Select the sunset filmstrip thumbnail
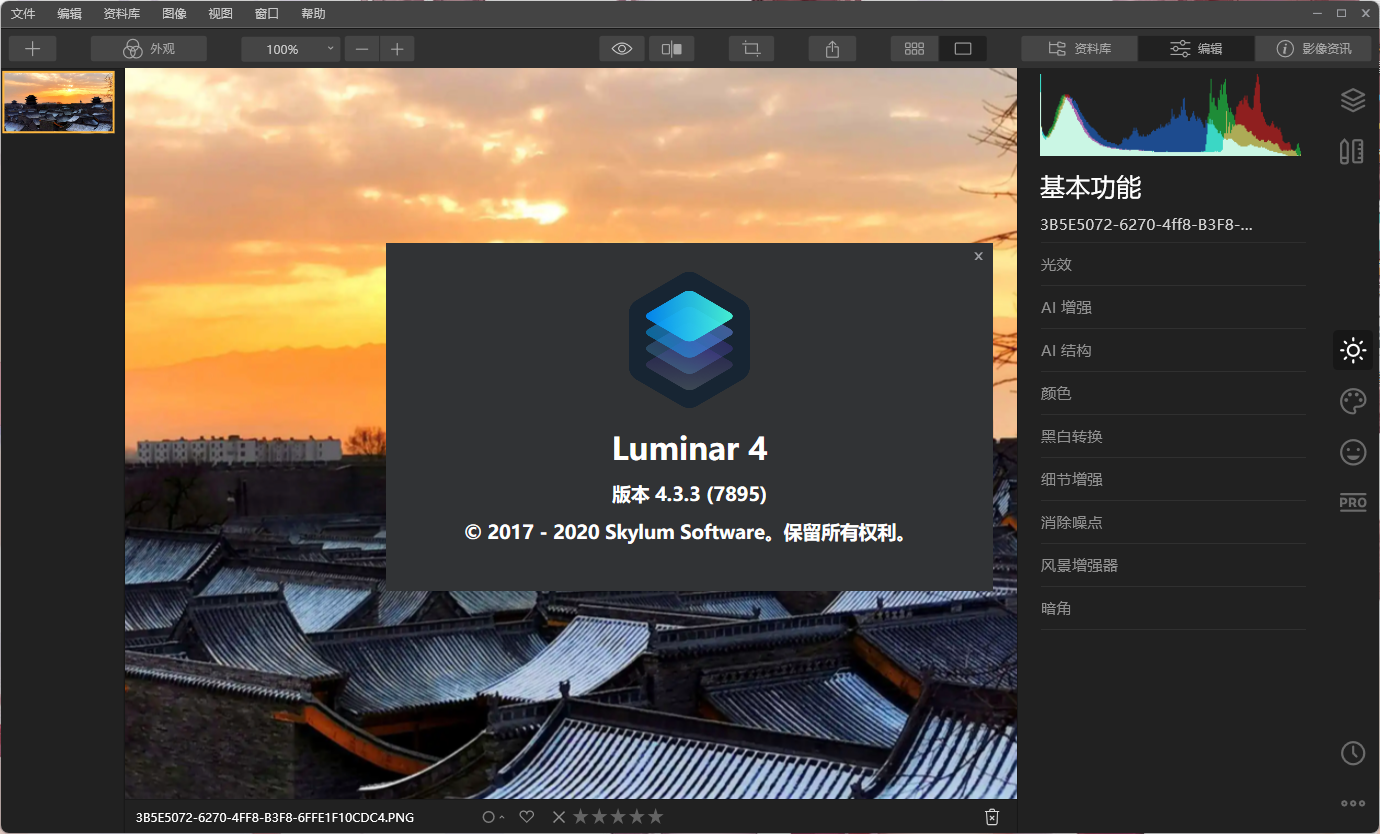 59,102
